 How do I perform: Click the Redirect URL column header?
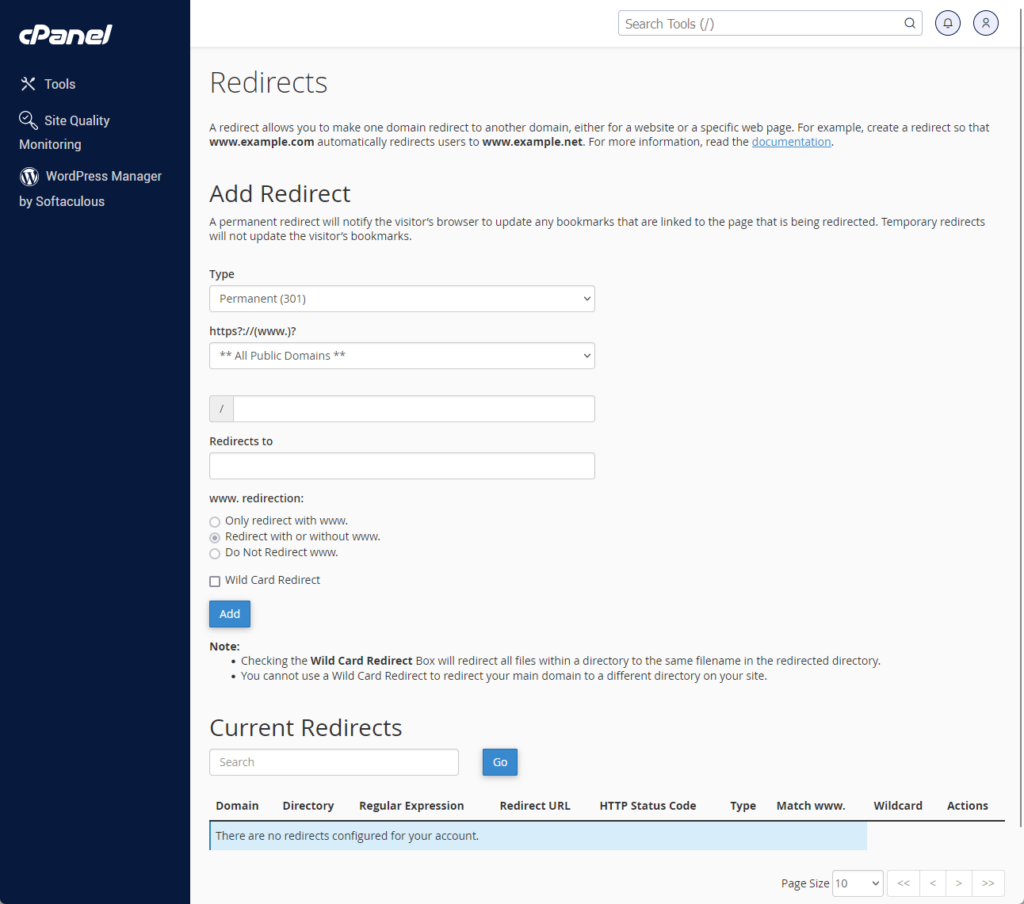[535, 805]
